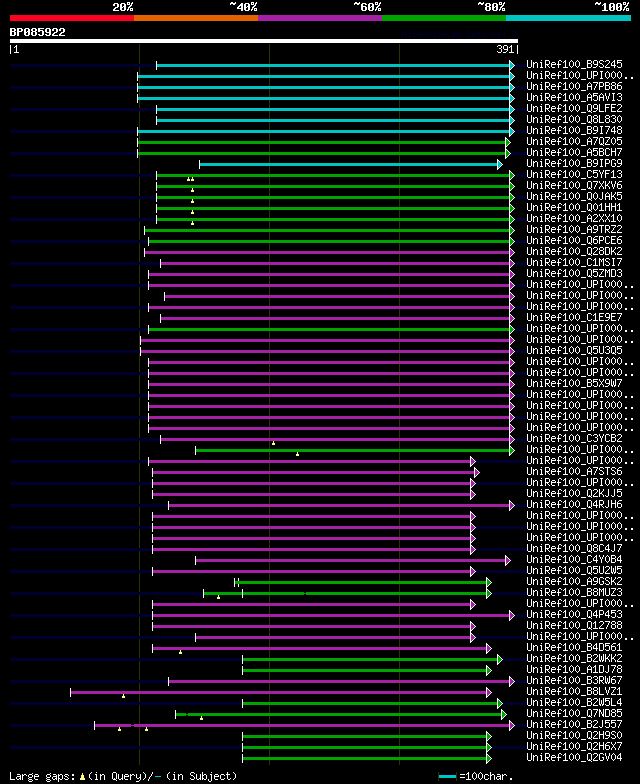This screenshot has width=640, height=784.
Task: Click the UniRef100_Q5U2W5 label
Action: pyautogui.click(x=574, y=570)
